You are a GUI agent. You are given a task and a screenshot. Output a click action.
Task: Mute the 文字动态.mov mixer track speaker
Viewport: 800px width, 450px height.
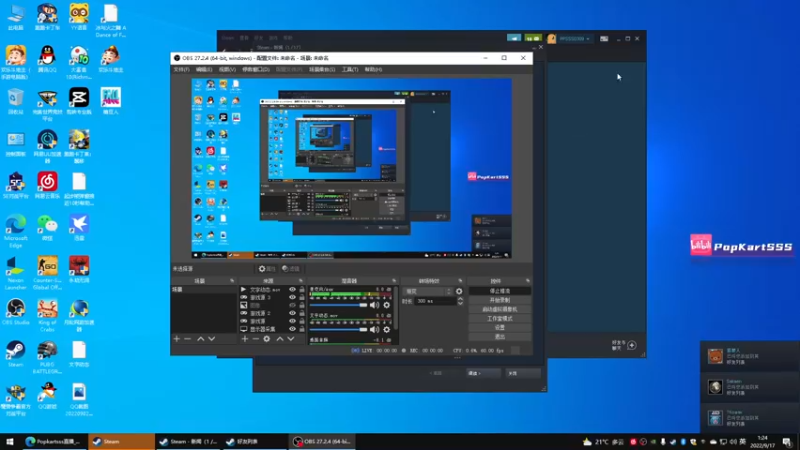pos(374,330)
